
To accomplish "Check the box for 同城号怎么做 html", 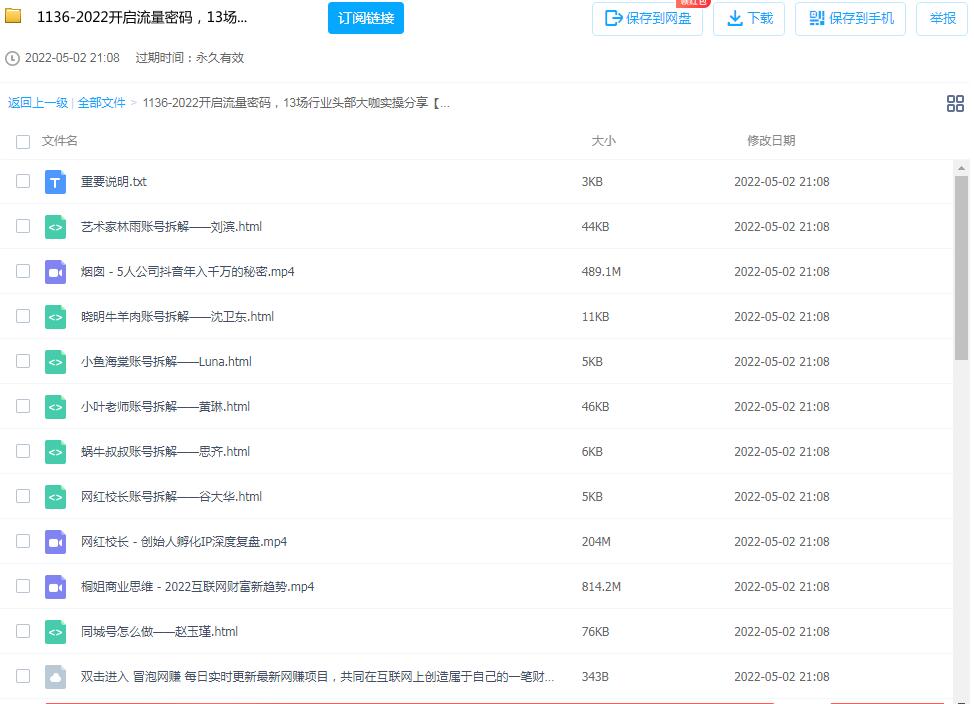I will pyautogui.click(x=23, y=631).
